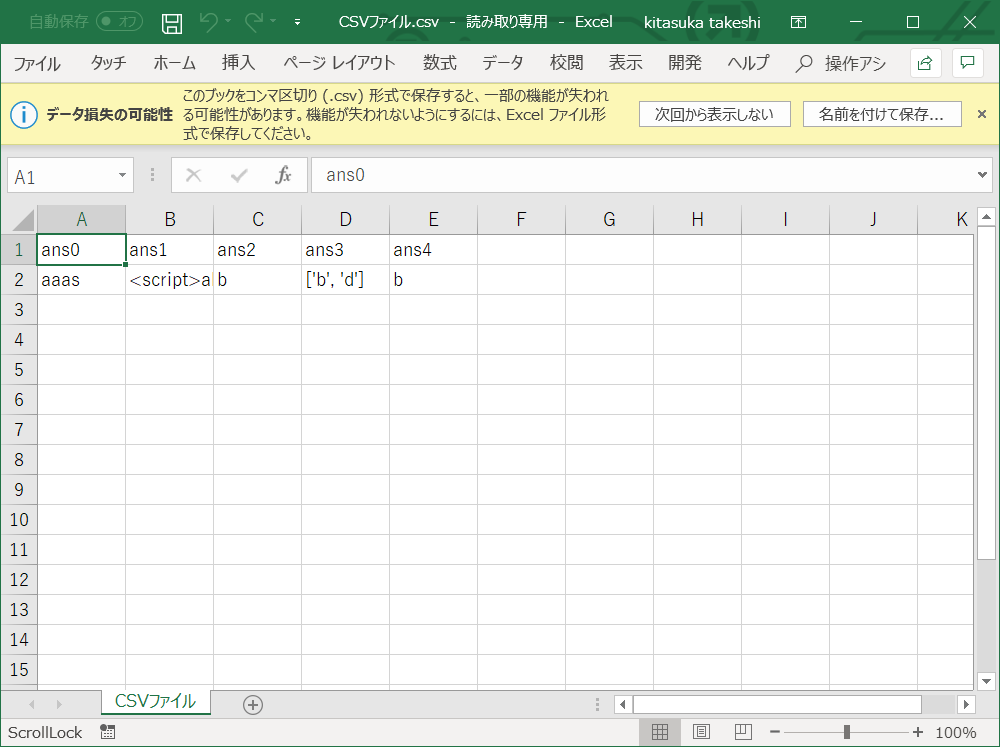
Task: Expand the formula bar chevron
Action: (x=982, y=175)
